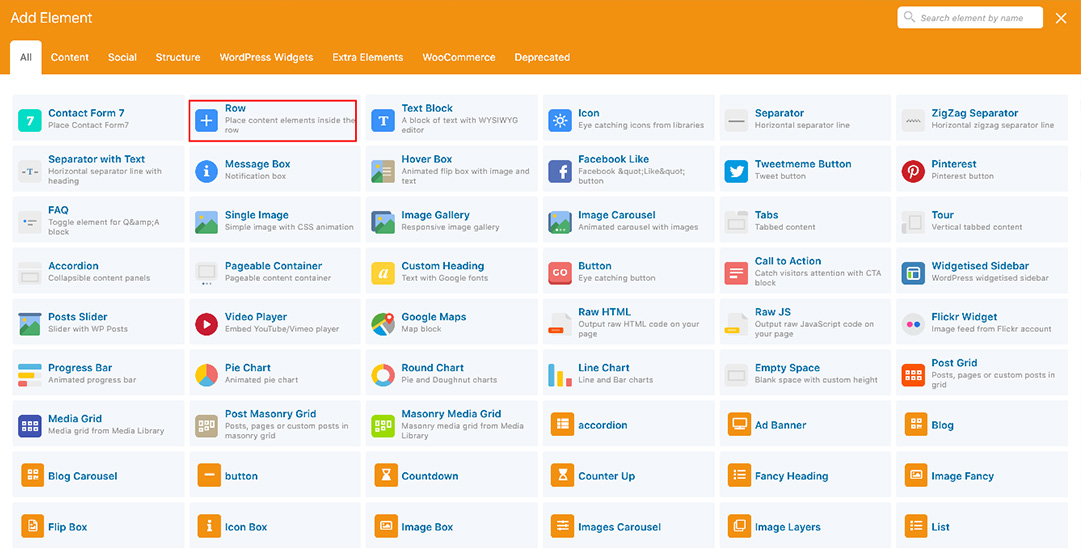Click the Round Chart doughnut icon
Image resolution: width=1081 pixels, height=549 pixels.
[383, 375]
